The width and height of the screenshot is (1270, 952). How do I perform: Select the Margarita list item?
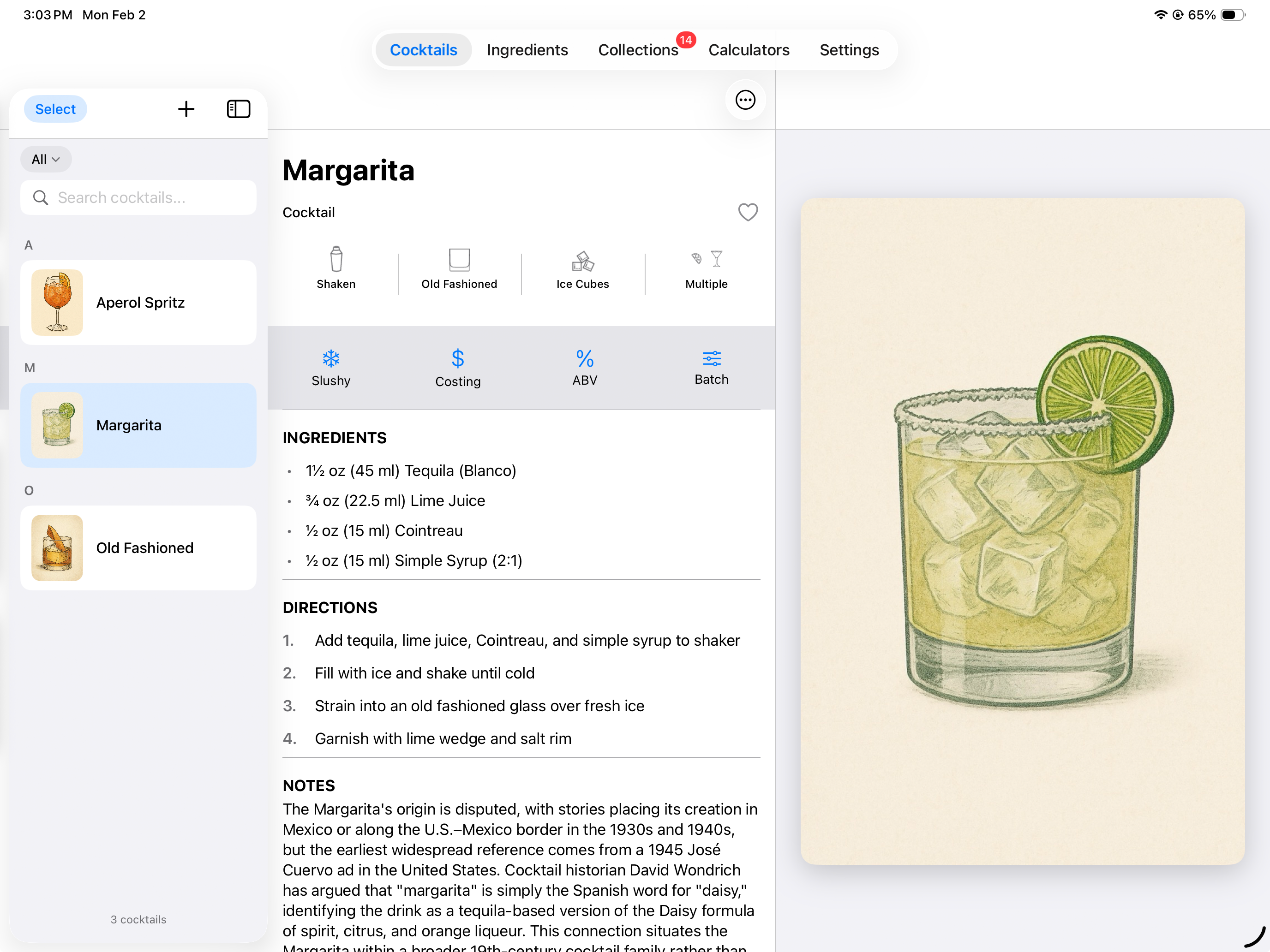[x=138, y=425]
